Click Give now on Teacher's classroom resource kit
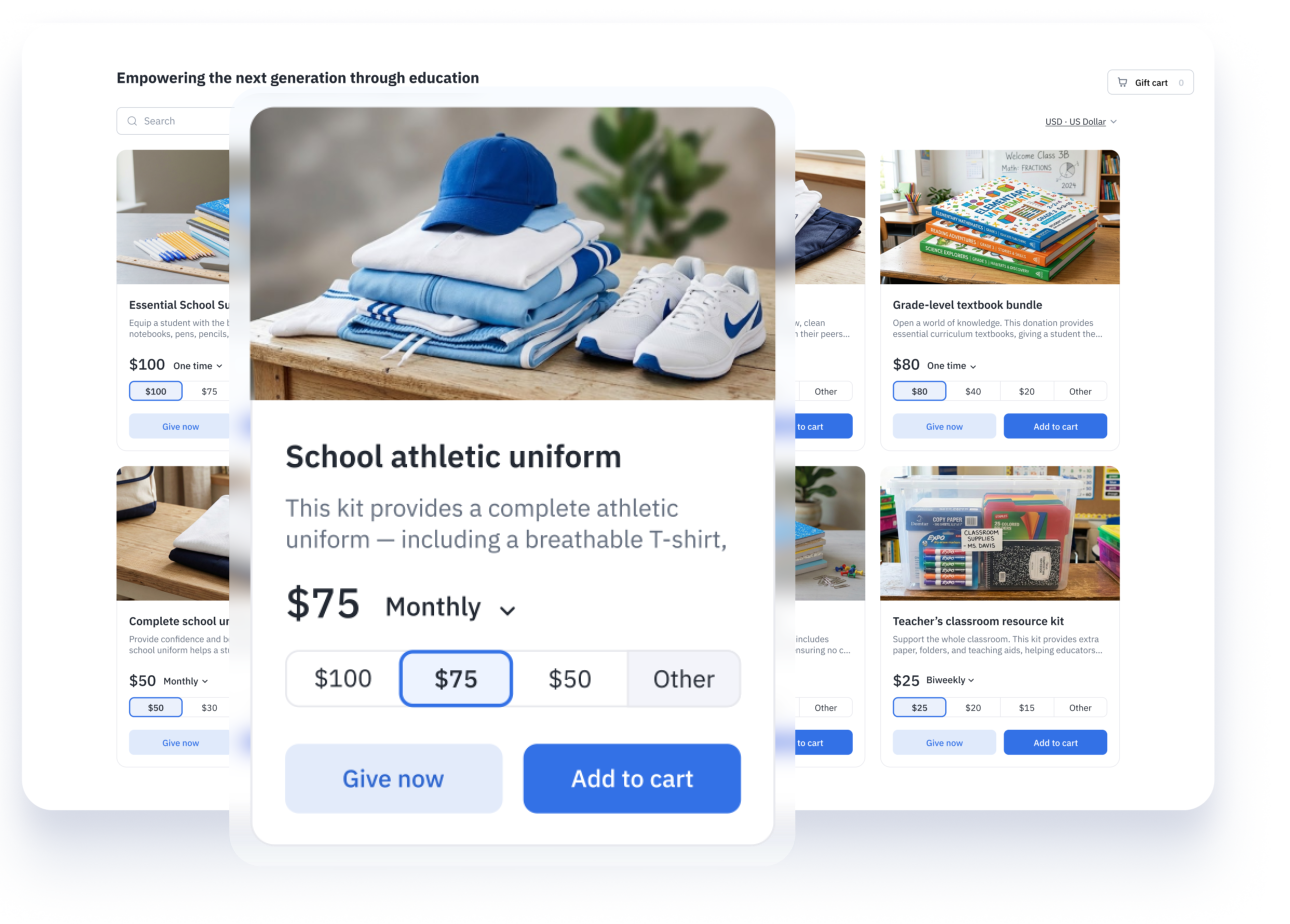This screenshot has width=1290, height=924. (944, 742)
